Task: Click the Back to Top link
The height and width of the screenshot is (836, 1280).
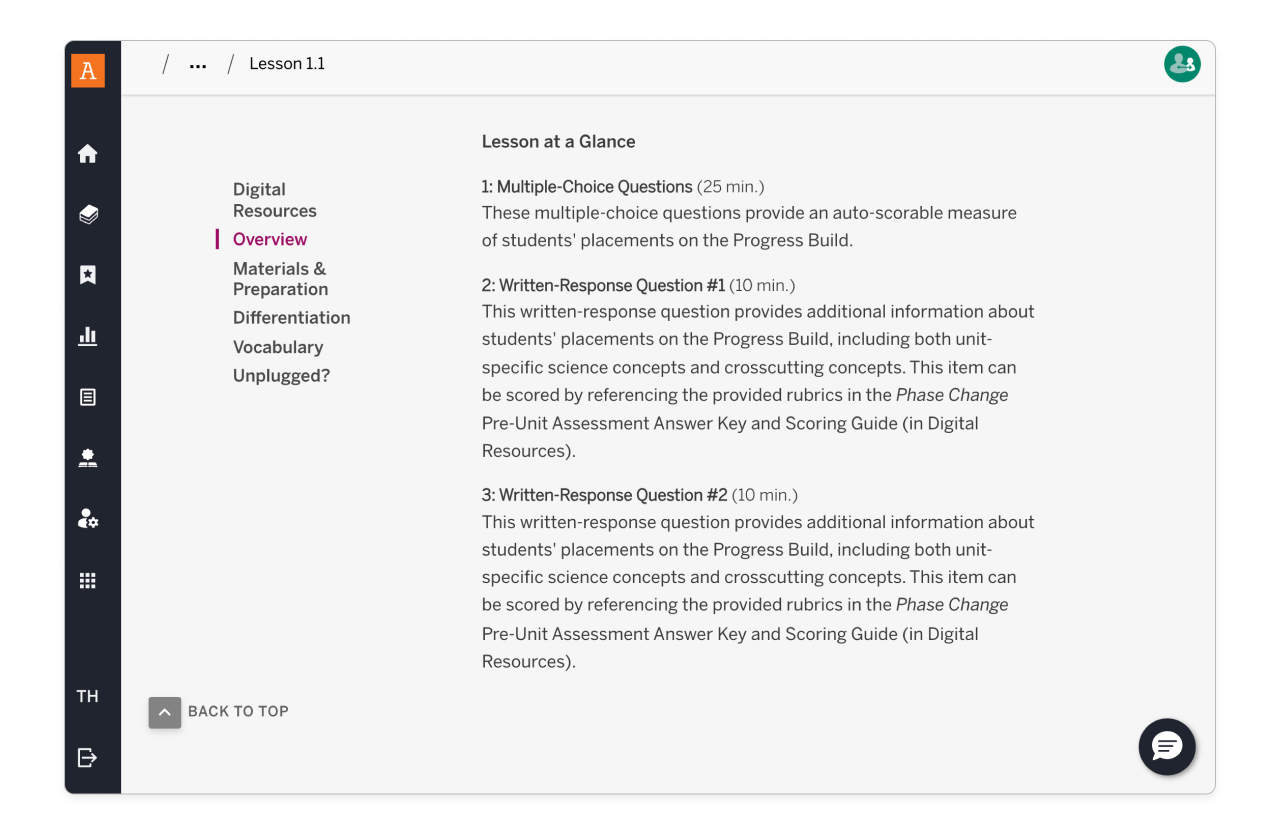Action: 238,711
